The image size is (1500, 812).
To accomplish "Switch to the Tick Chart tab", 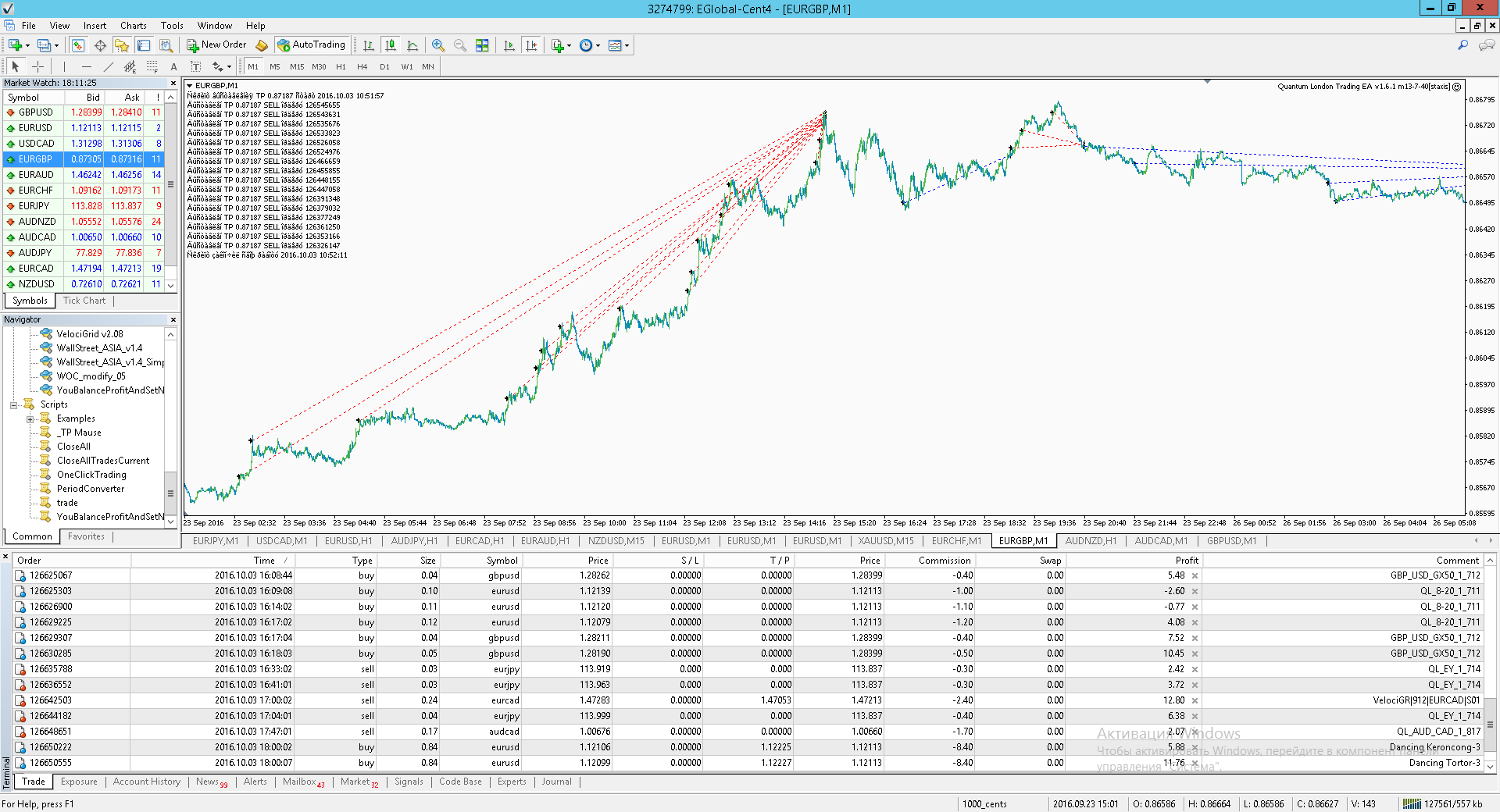I will (x=84, y=301).
